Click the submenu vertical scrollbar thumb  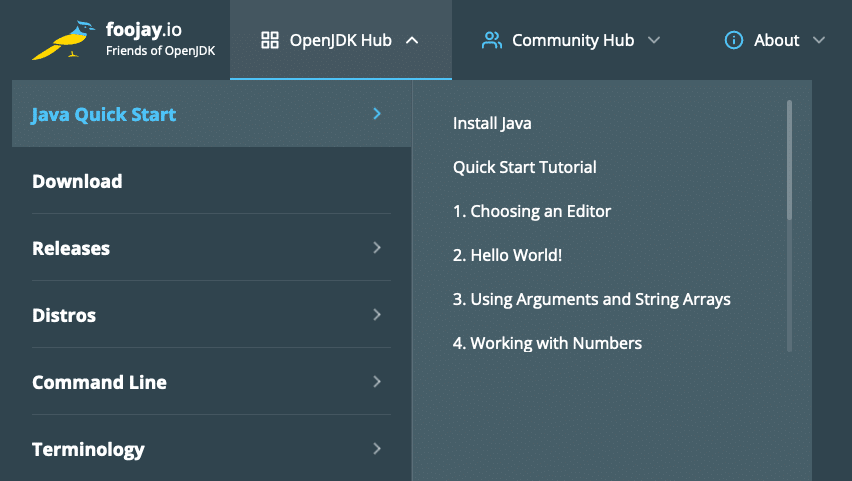pyautogui.click(x=789, y=160)
